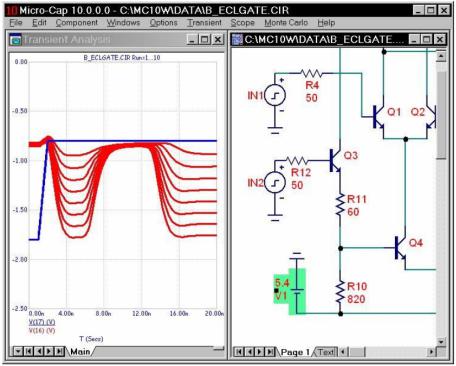This screenshot has height=366, width=456.
Task: Click the R4 50 value label
Action: [x=312, y=98]
